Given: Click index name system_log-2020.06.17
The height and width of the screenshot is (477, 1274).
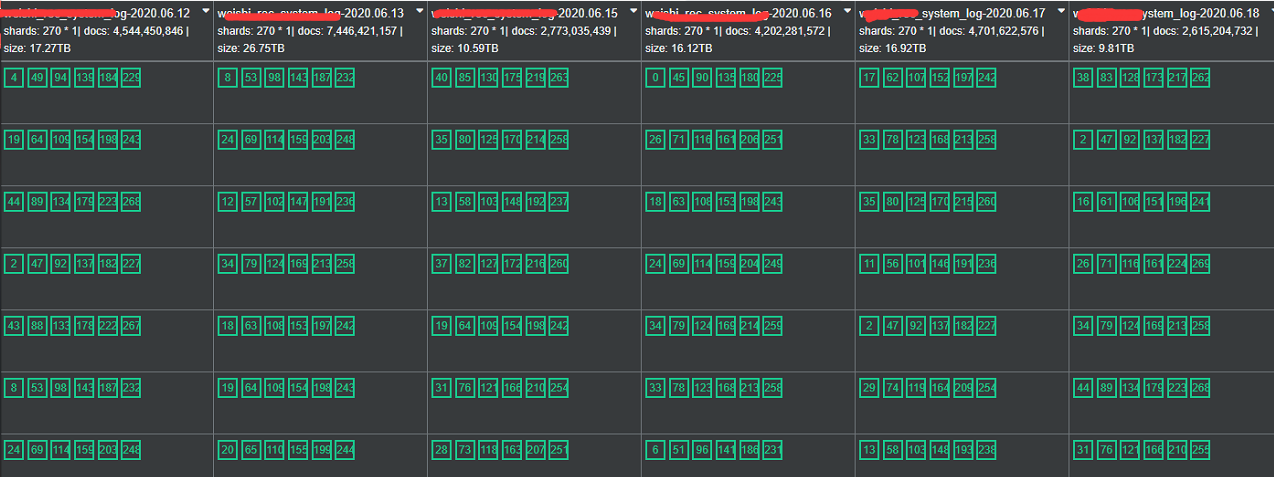Looking at the screenshot, I should 952,14.
